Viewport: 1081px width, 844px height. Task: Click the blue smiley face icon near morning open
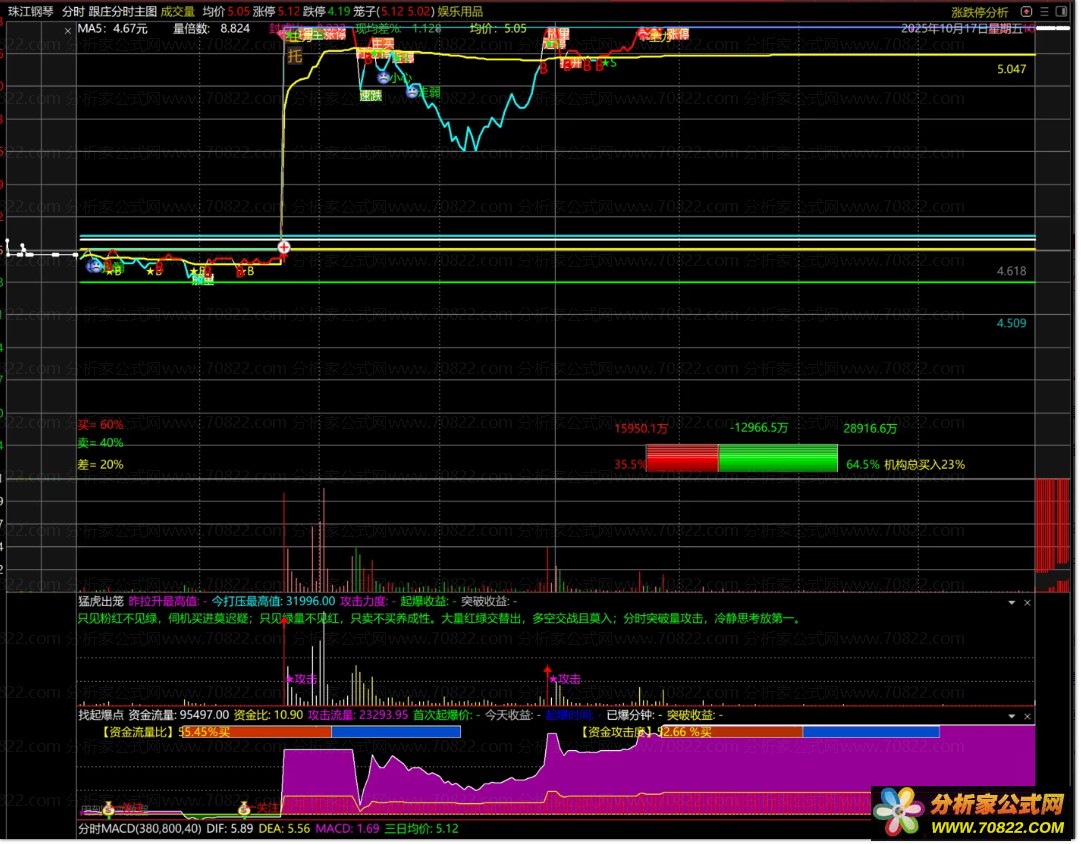tap(94, 265)
